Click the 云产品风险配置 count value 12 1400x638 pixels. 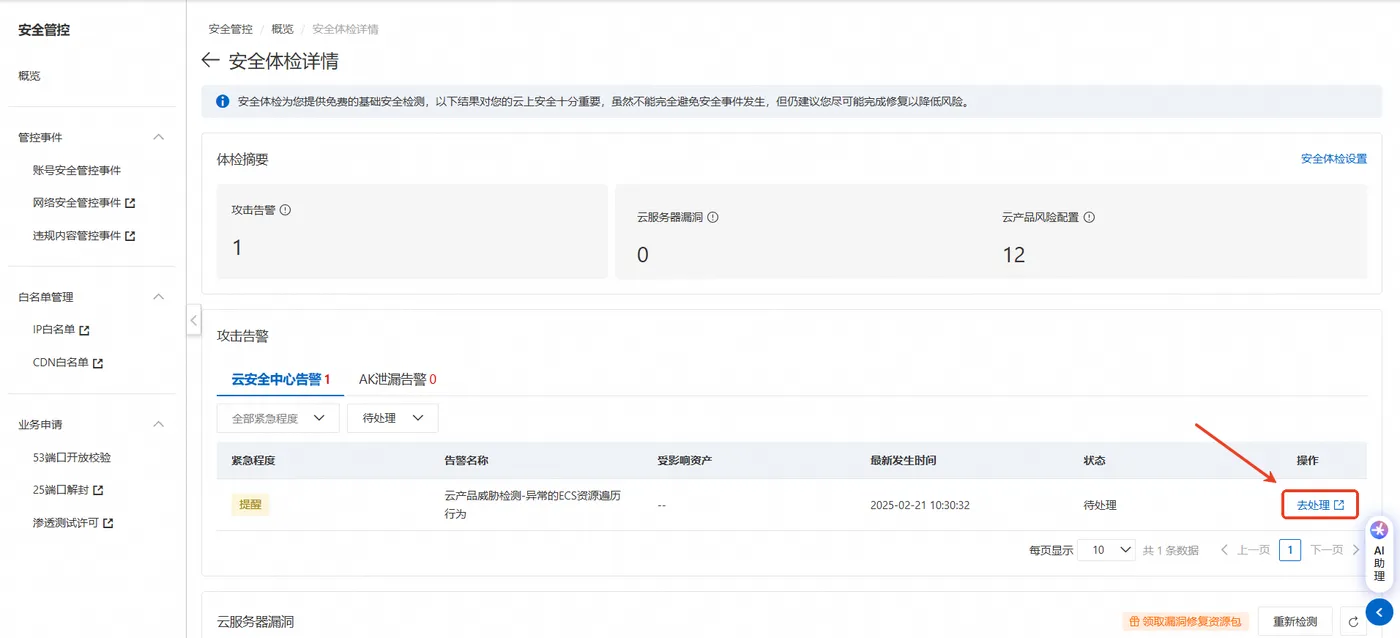point(1014,254)
